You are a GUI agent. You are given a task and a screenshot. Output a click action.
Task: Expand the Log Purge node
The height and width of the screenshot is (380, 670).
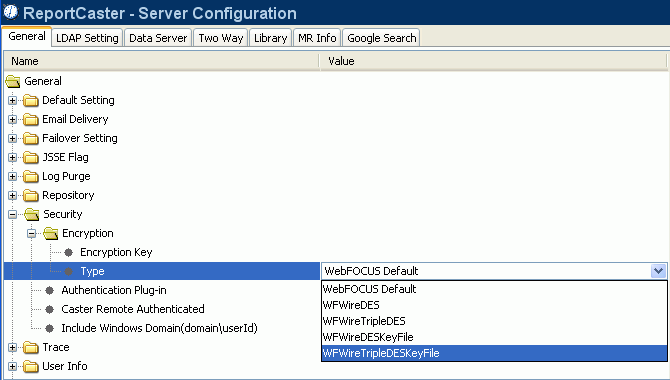(12, 177)
